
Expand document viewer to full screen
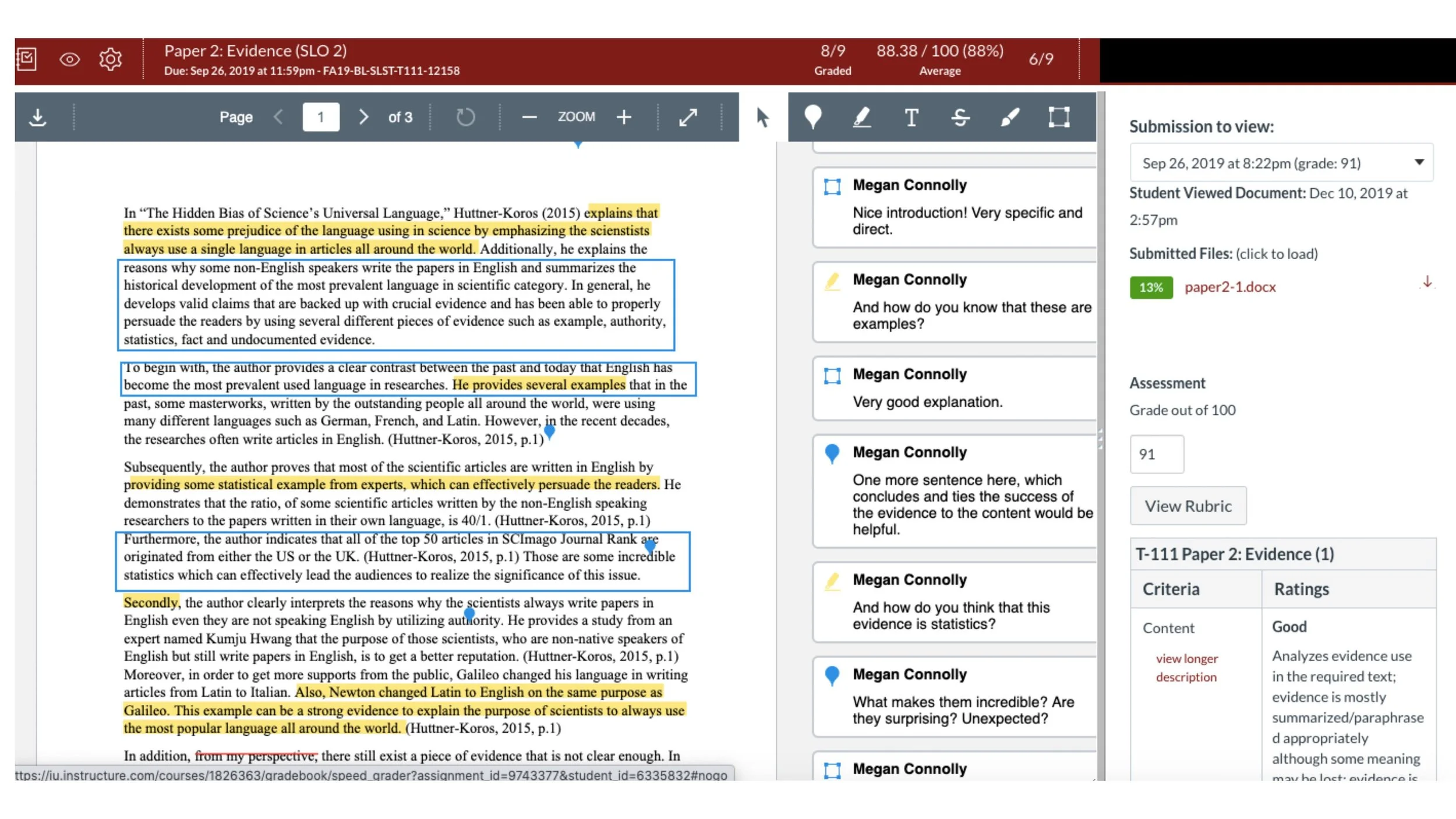pos(688,117)
